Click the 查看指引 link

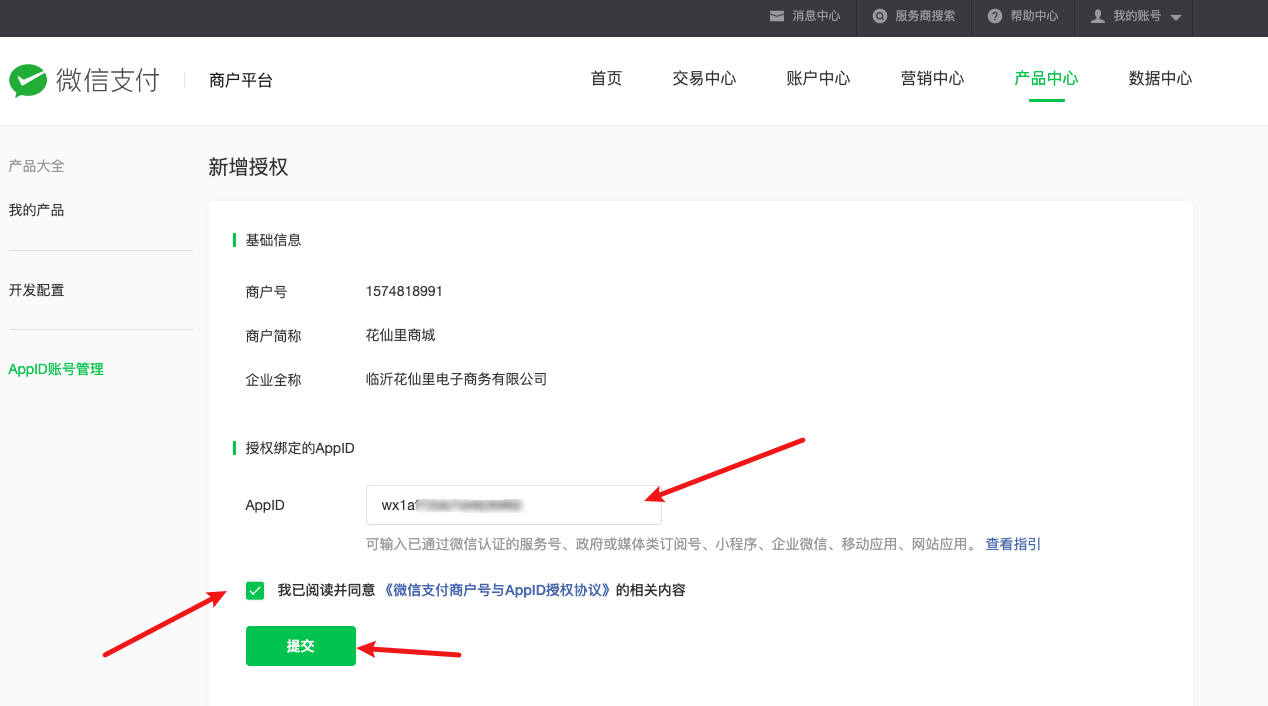pos(1013,544)
